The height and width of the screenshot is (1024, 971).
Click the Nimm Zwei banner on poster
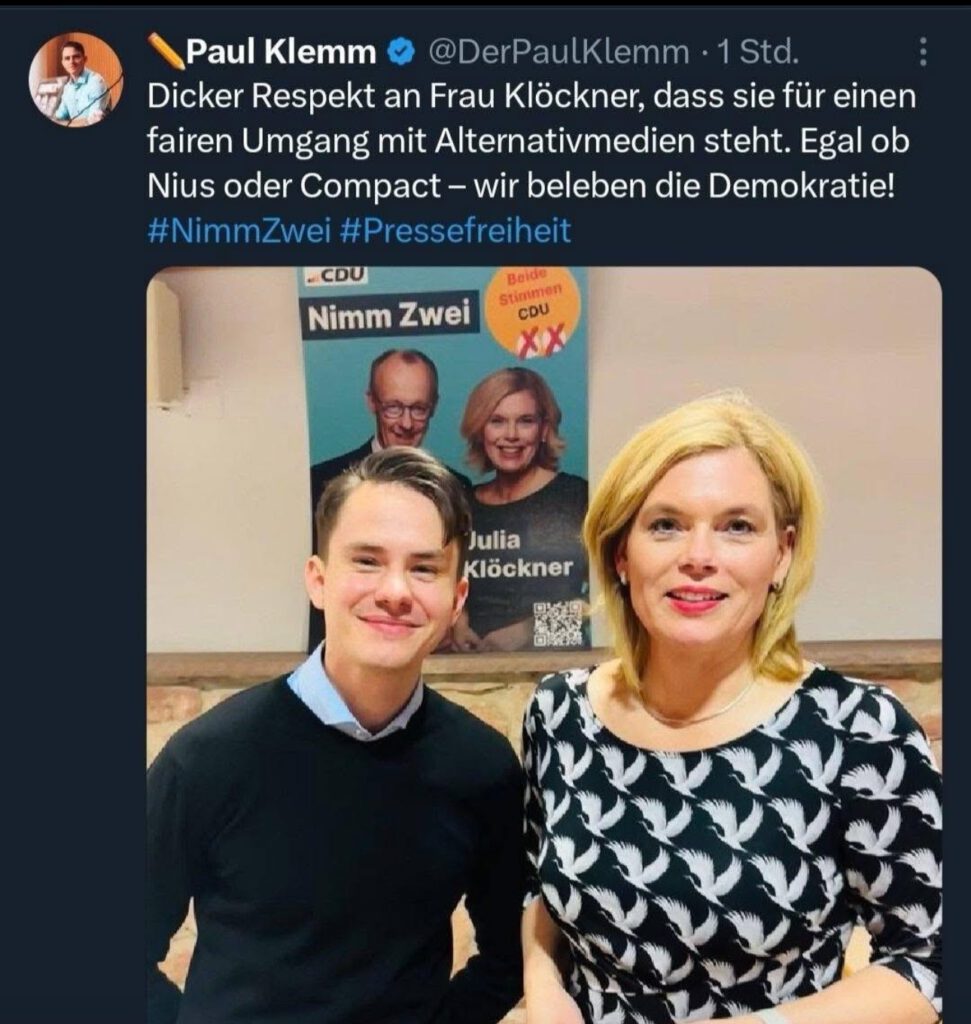tap(389, 316)
